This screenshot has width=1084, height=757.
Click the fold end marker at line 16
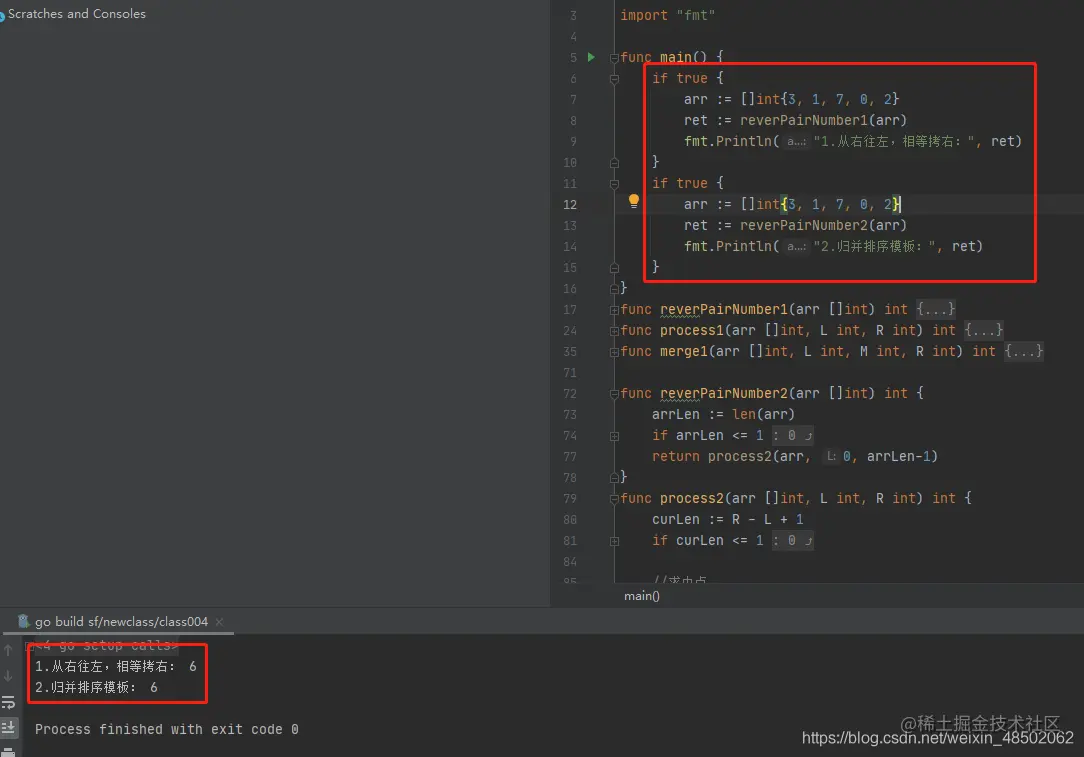(614, 288)
